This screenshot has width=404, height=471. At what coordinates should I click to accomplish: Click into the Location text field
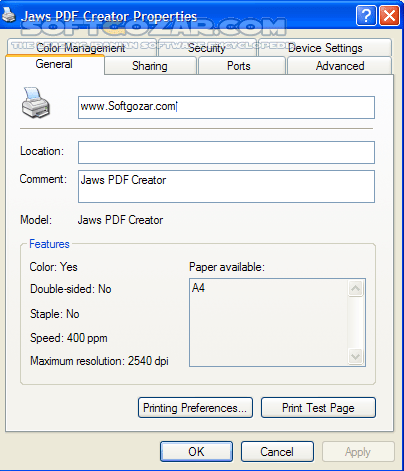[226, 152]
